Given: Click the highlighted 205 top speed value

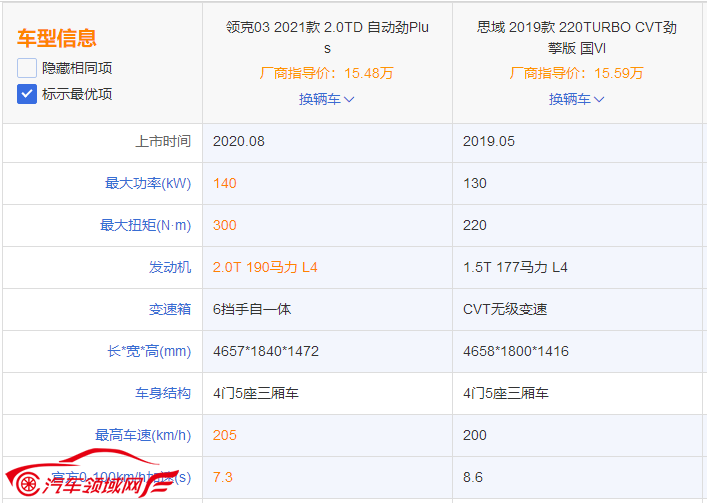Looking at the screenshot, I should point(225,435).
